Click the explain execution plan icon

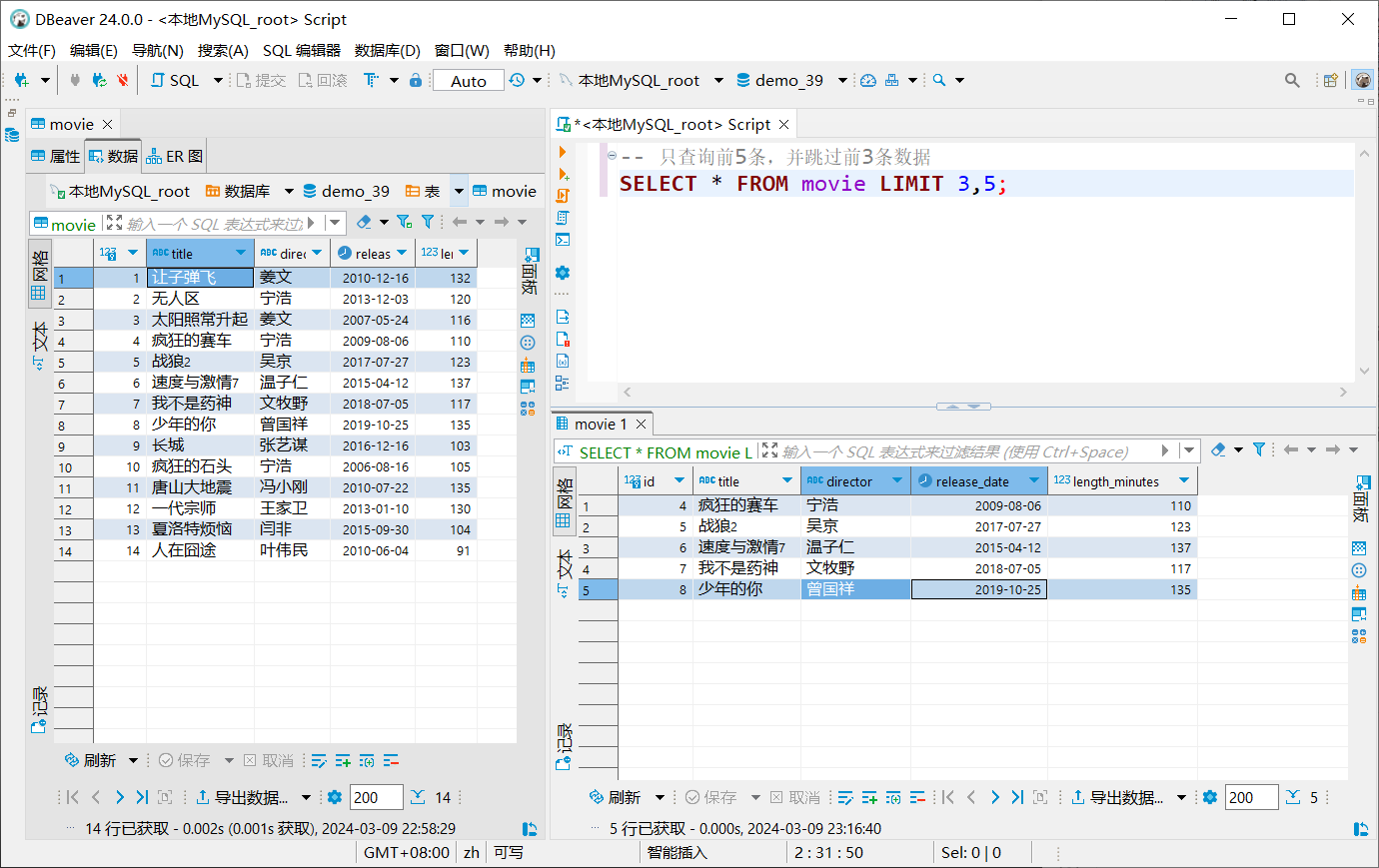(563, 218)
